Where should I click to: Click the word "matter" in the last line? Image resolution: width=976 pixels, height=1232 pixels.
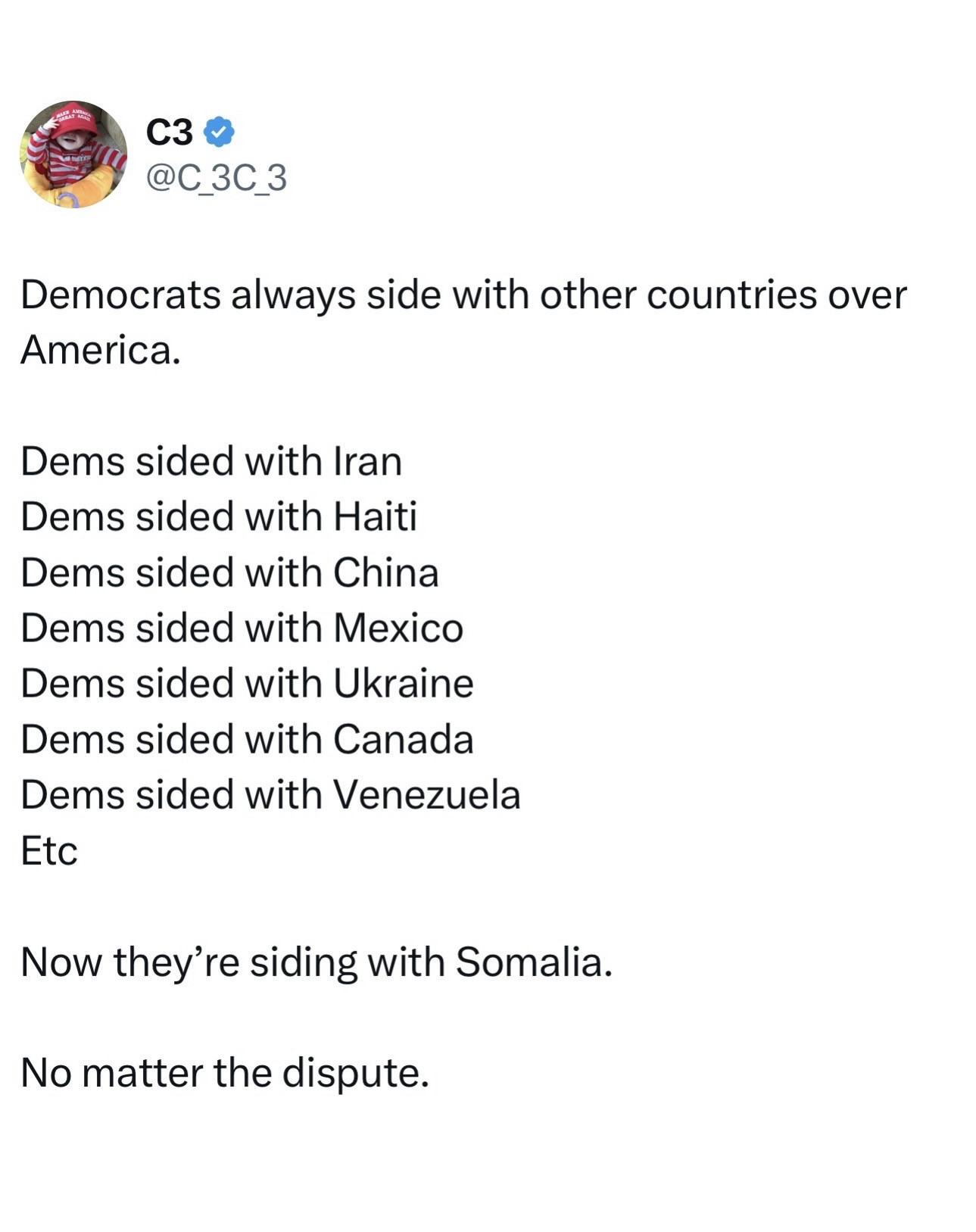(x=142, y=1072)
